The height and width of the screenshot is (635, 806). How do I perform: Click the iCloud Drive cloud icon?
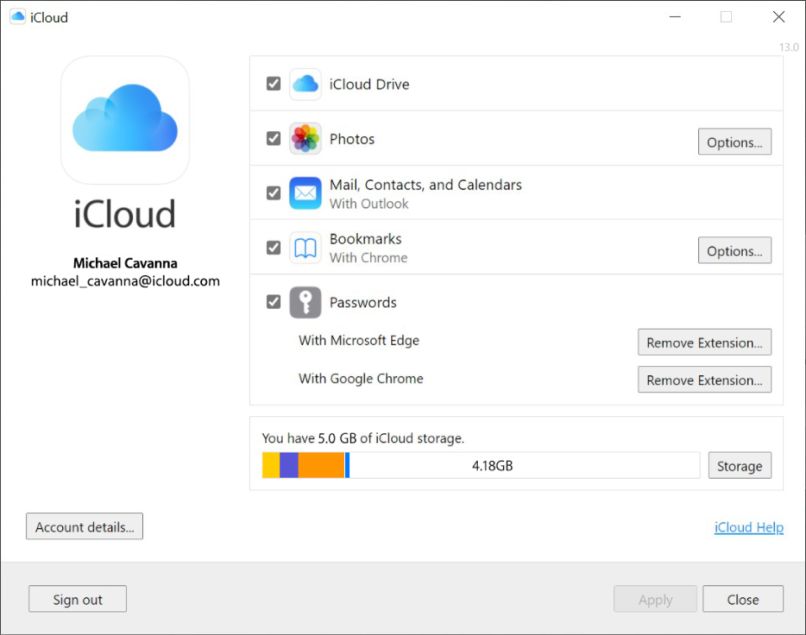304,84
